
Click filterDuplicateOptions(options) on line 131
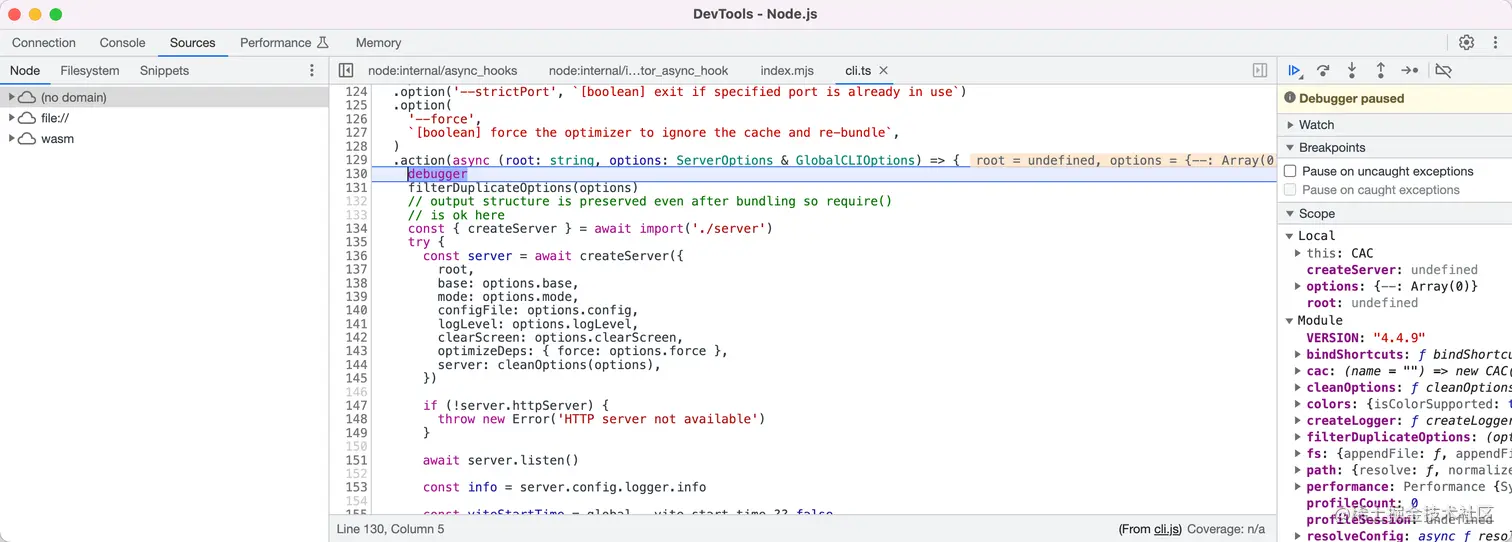tap(523, 188)
